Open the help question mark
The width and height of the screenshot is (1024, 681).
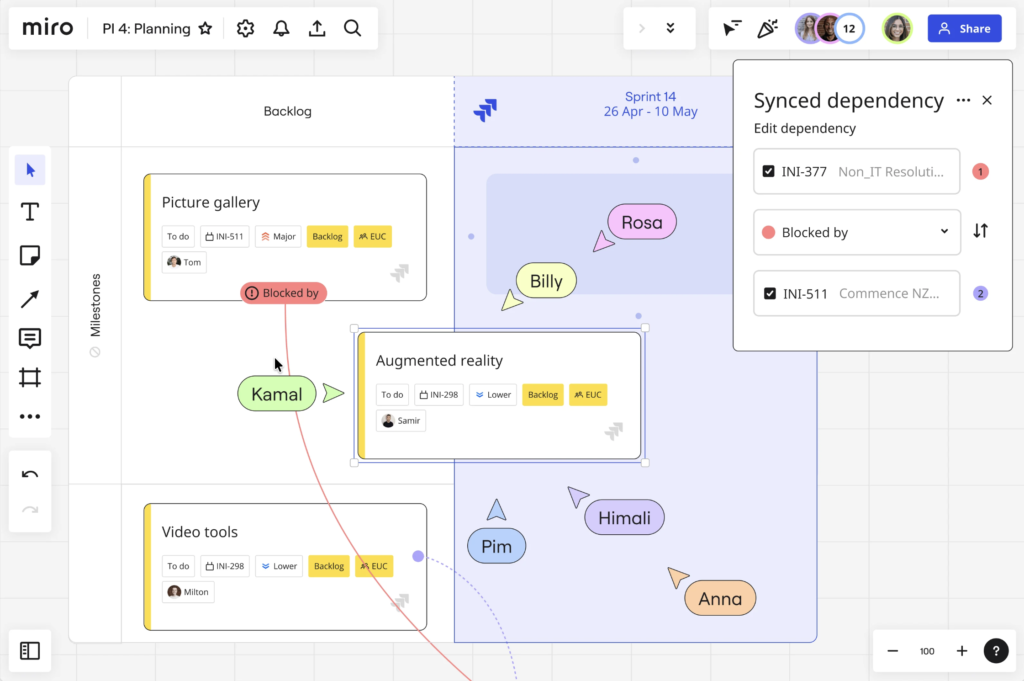[x=996, y=651]
